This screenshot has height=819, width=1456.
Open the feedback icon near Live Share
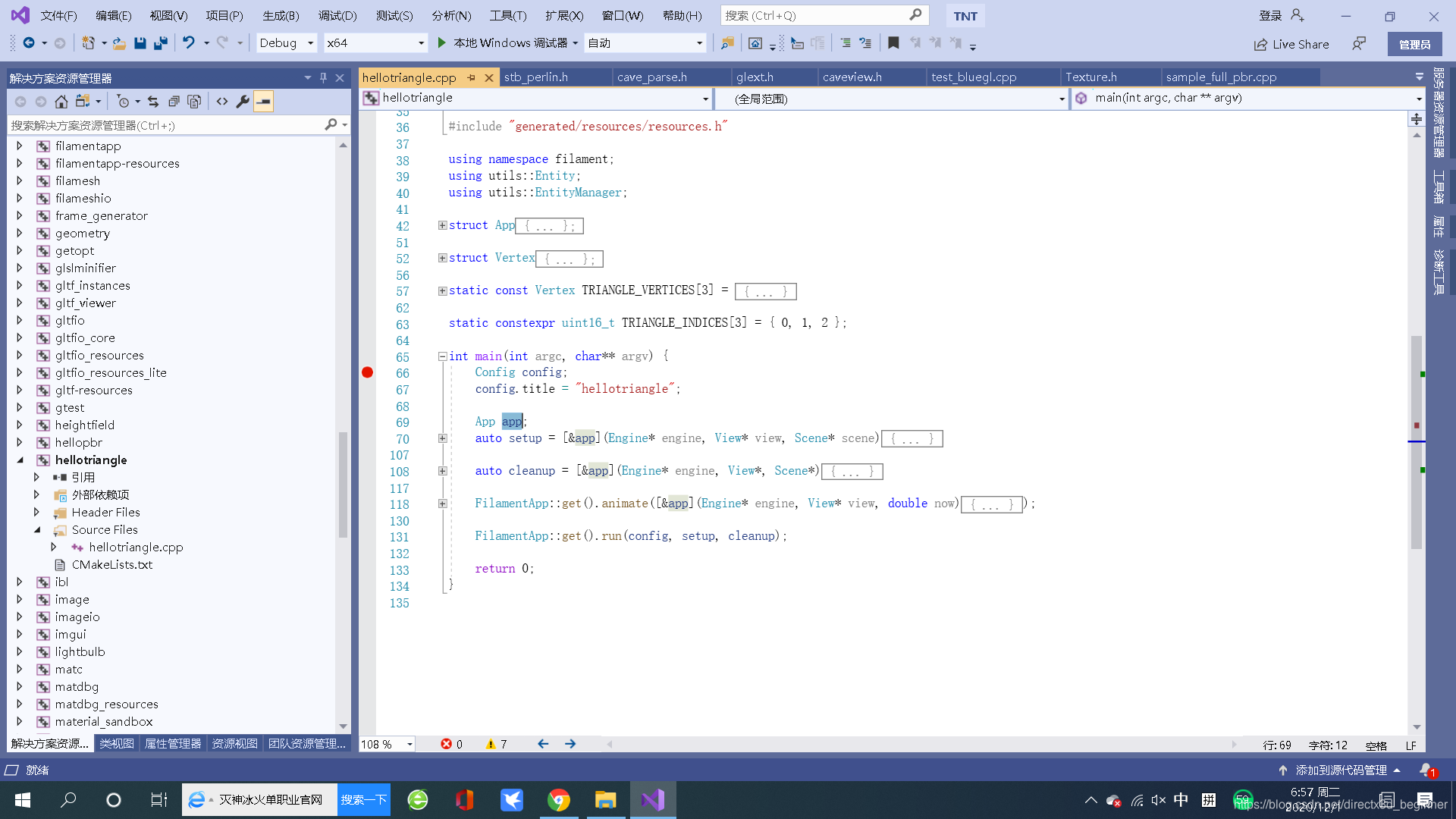coord(1358,44)
